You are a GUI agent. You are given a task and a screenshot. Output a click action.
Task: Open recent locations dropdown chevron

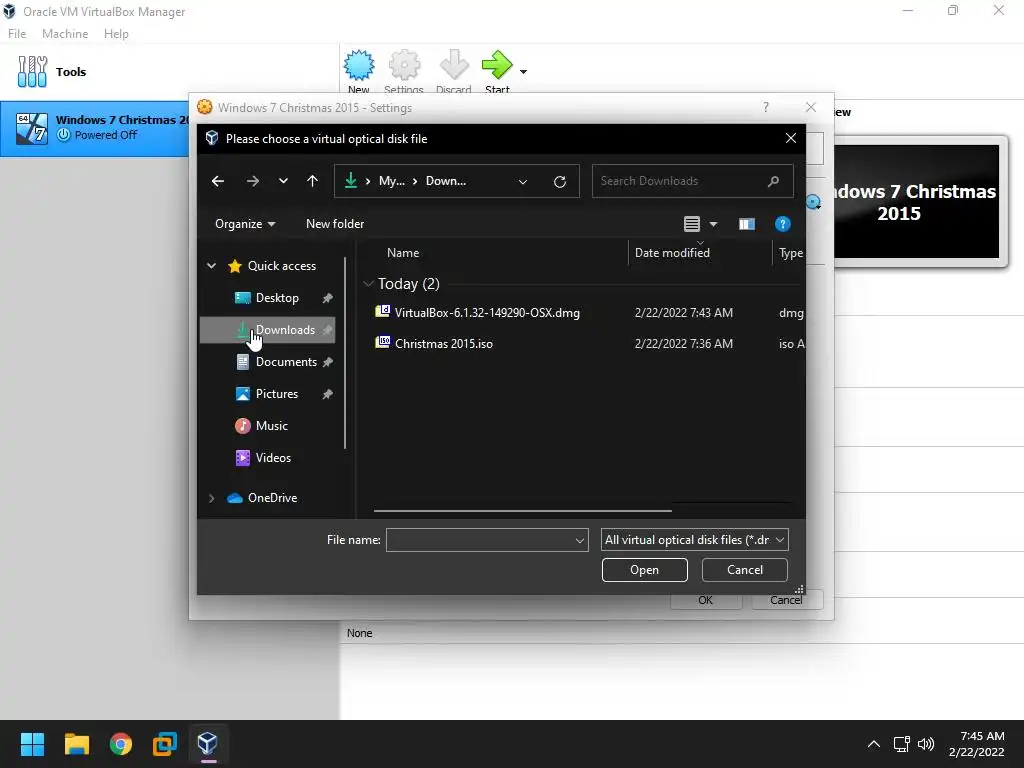pyautogui.click(x=283, y=181)
